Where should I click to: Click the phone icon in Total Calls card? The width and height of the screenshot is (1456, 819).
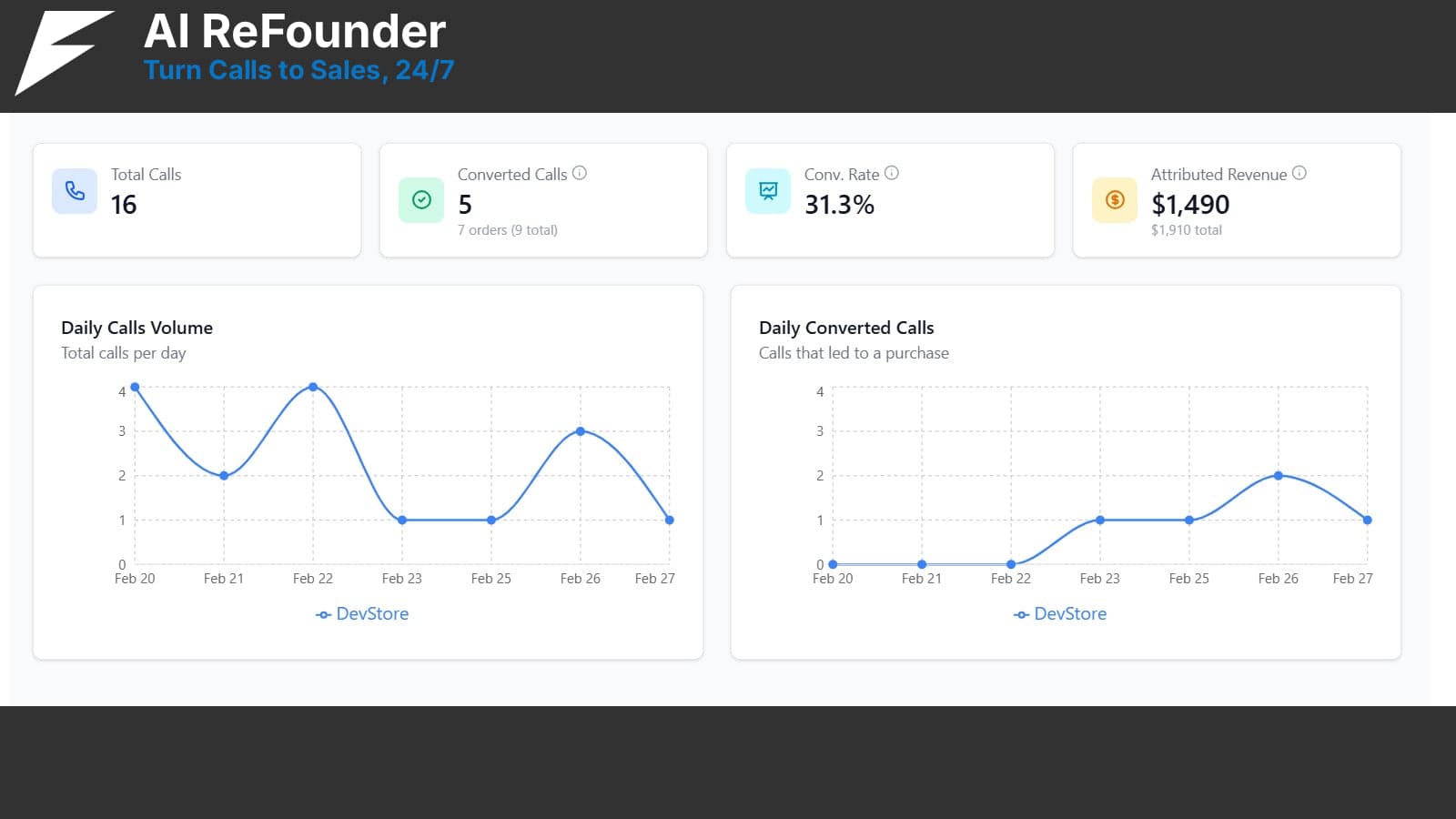coord(75,191)
